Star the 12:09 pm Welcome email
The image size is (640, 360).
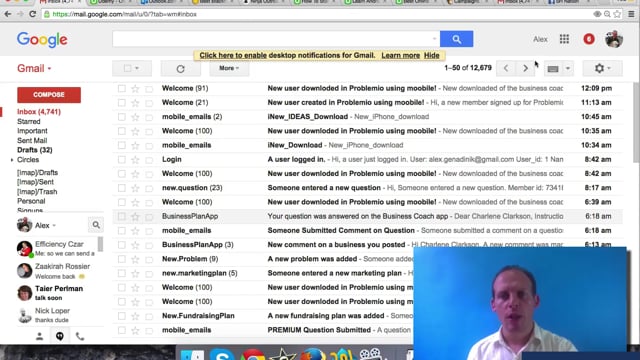click(x=135, y=89)
